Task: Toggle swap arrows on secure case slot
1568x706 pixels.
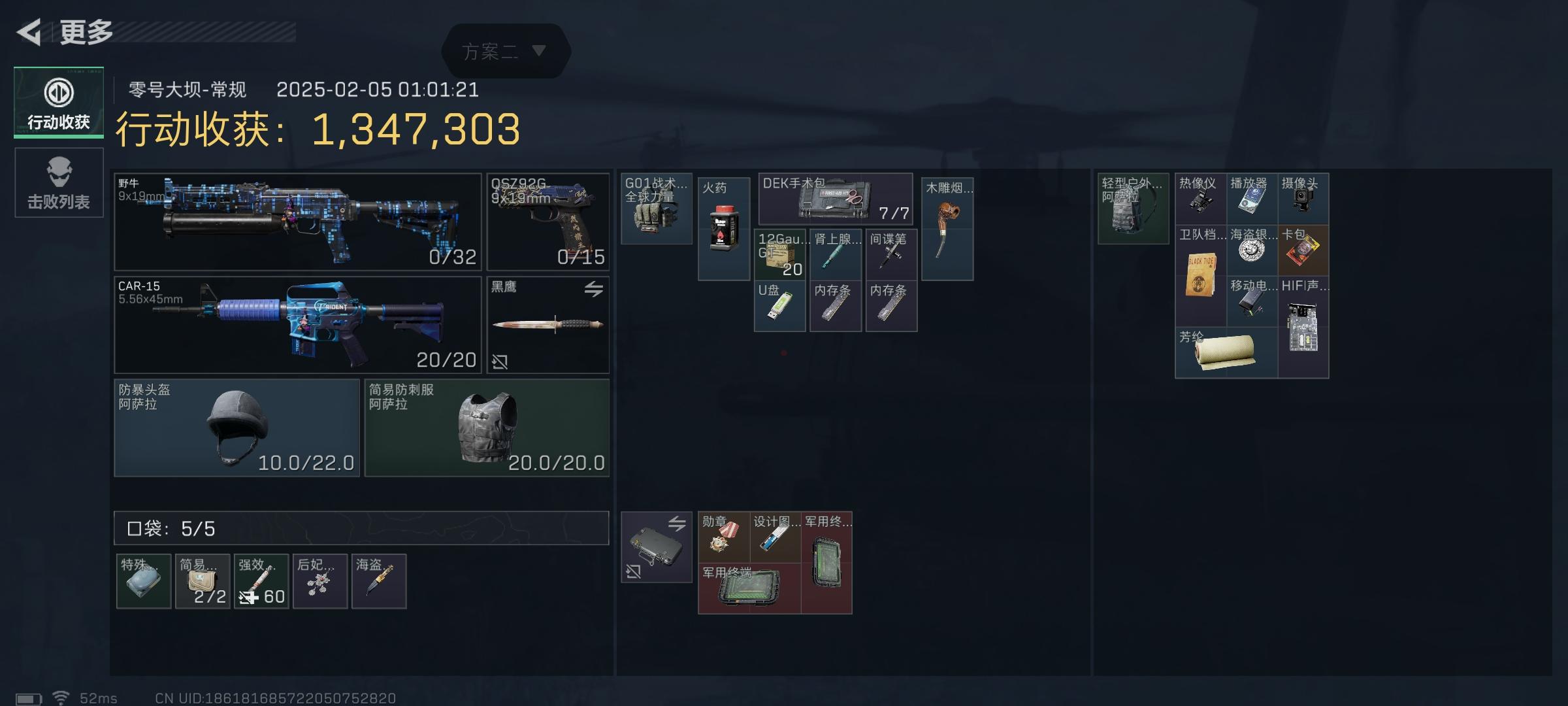Action: (677, 524)
